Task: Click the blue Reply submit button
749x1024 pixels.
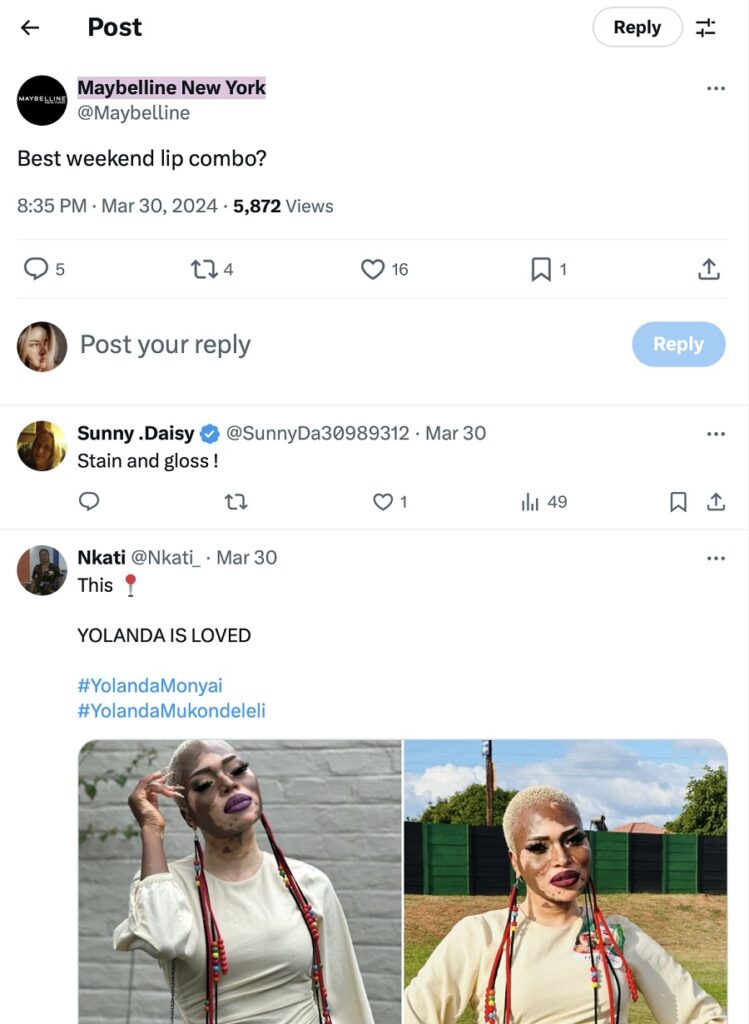Action: coord(678,344)
